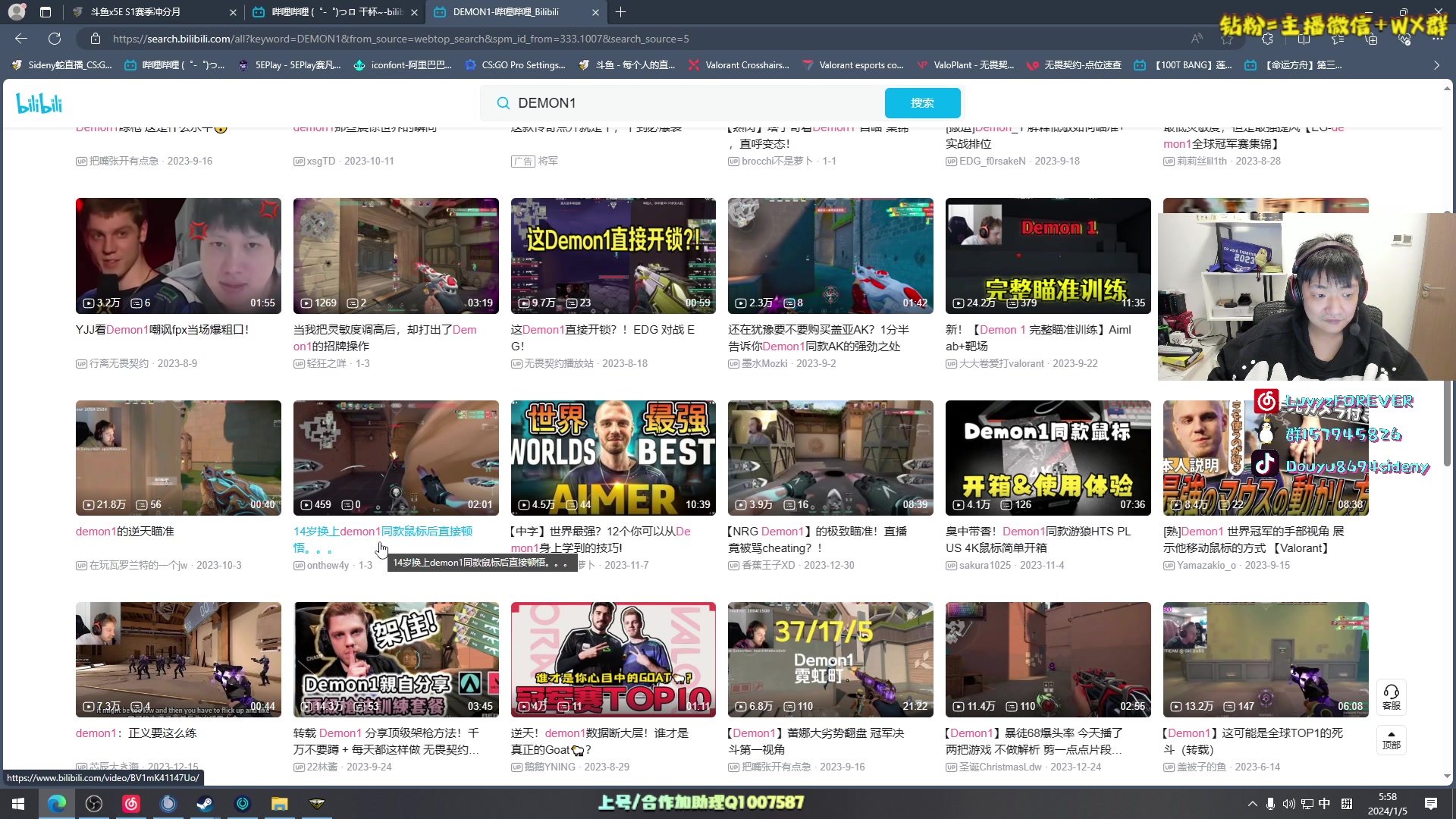Click the blue 搜索 button

pos(922,103)
